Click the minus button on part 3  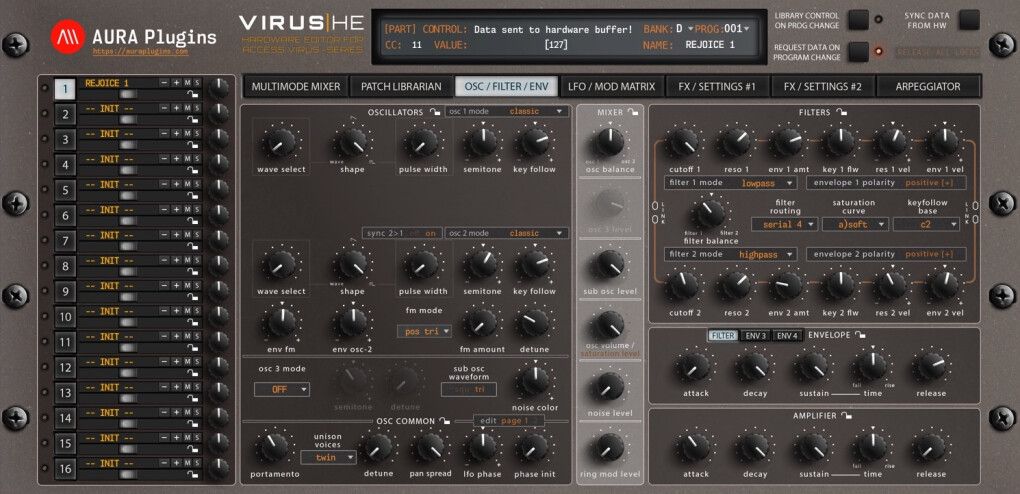[164, 133]
